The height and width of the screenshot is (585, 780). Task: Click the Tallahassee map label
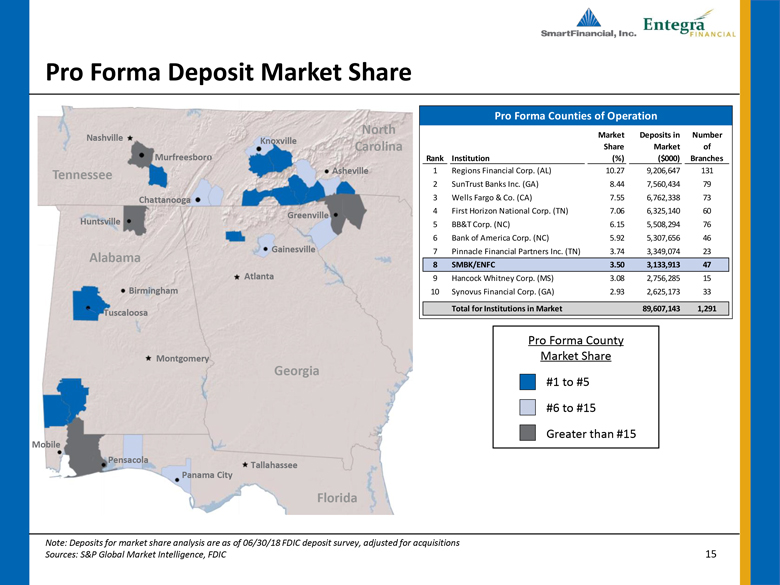click(x=274, y=465)
